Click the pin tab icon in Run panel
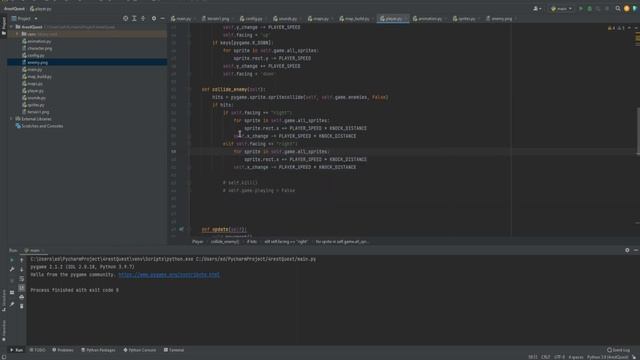The image size is (640, 360). [12, 304]
